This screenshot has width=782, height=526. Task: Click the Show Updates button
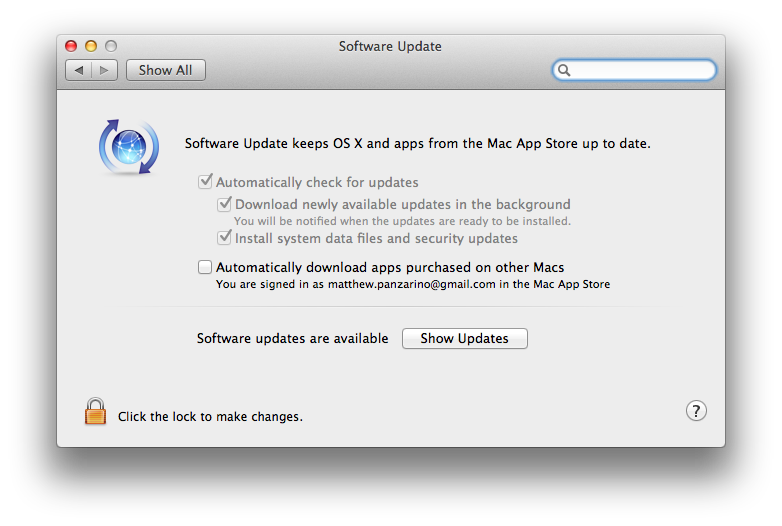[464, 339]
